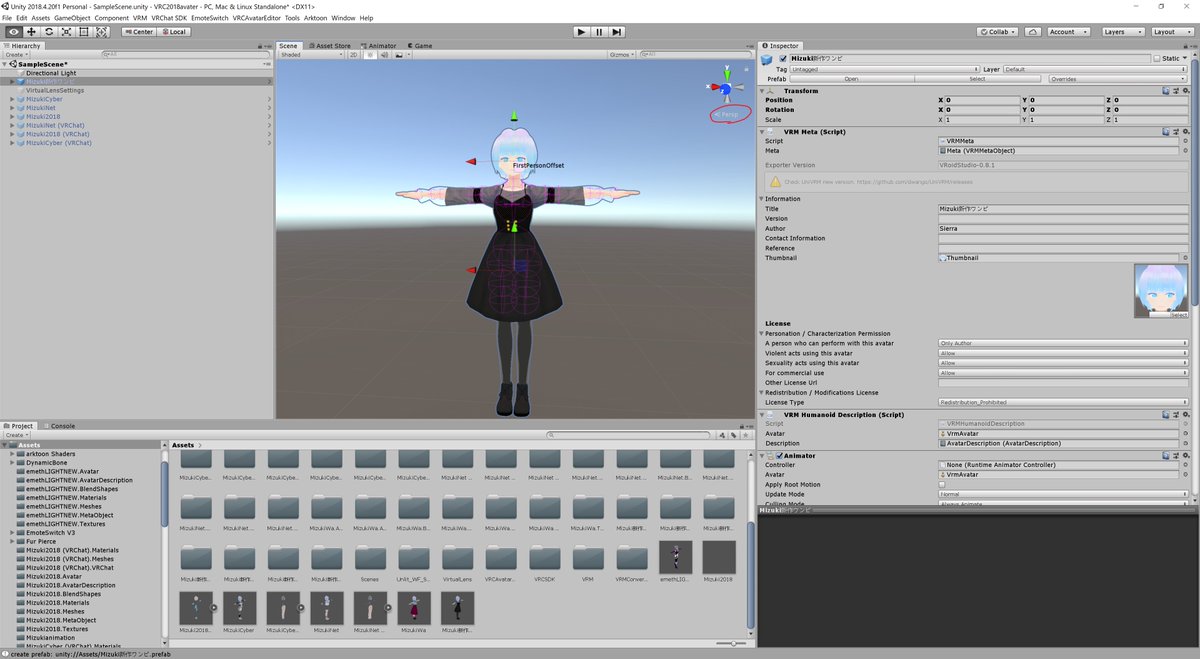Switch to the Animator tab

tap(378, 45)
